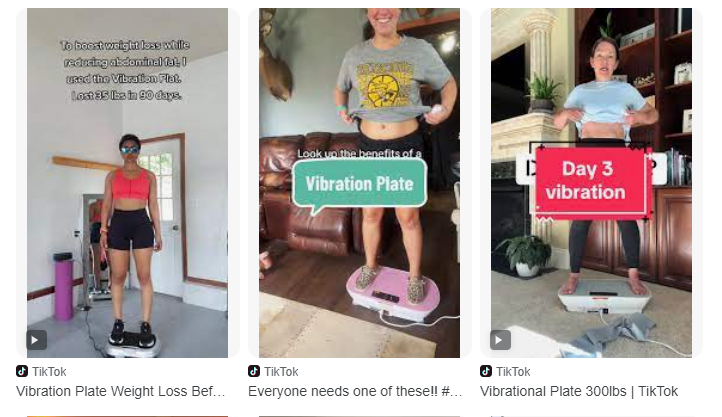Screen dimensions: 722x417
Task: Click partially visible thumbnail below first result
Action: click(128, 416)
